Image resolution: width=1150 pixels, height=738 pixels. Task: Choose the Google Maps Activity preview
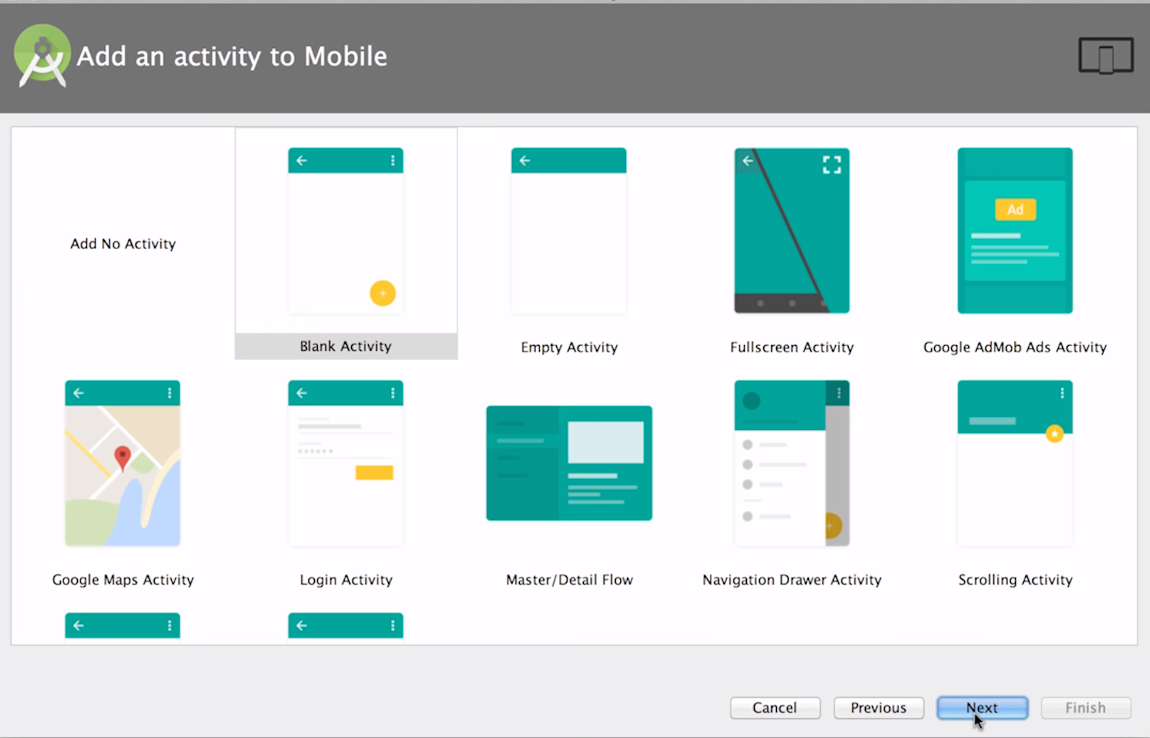tap(122, 463)
